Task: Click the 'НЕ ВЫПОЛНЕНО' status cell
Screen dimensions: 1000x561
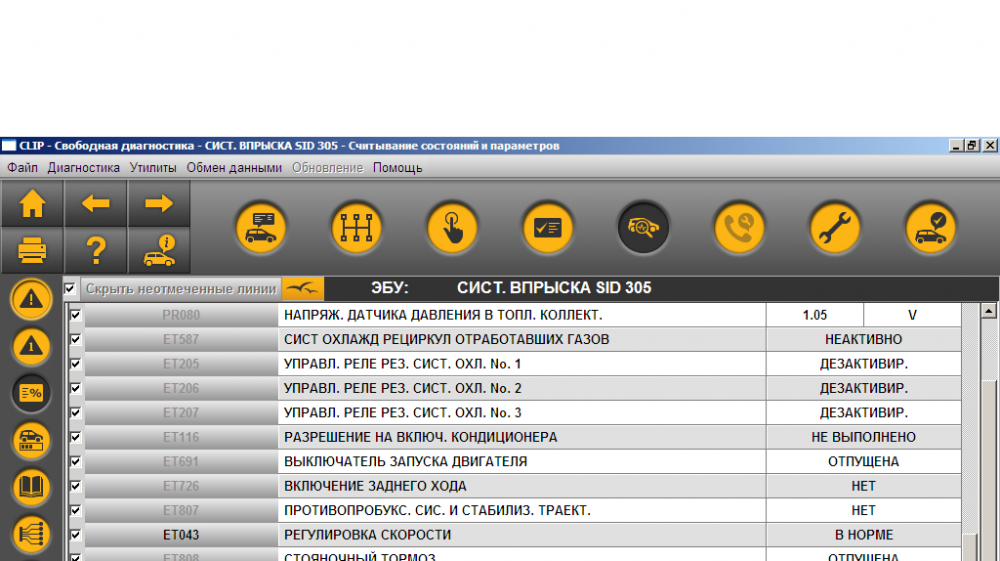Action: (864, 437)
